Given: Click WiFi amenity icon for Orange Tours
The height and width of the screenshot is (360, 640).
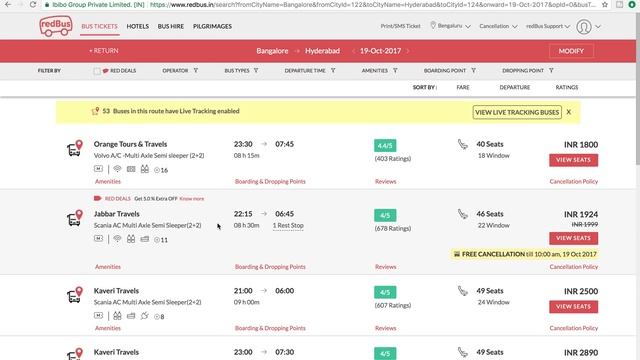Looking at the screenshot, I should [x=117, y=169].
